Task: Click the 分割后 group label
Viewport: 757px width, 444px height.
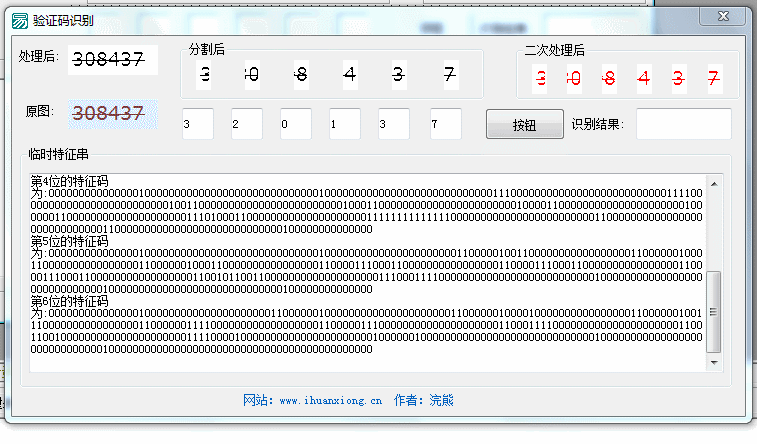Action: pyautogui.click(x=207, y=49)
